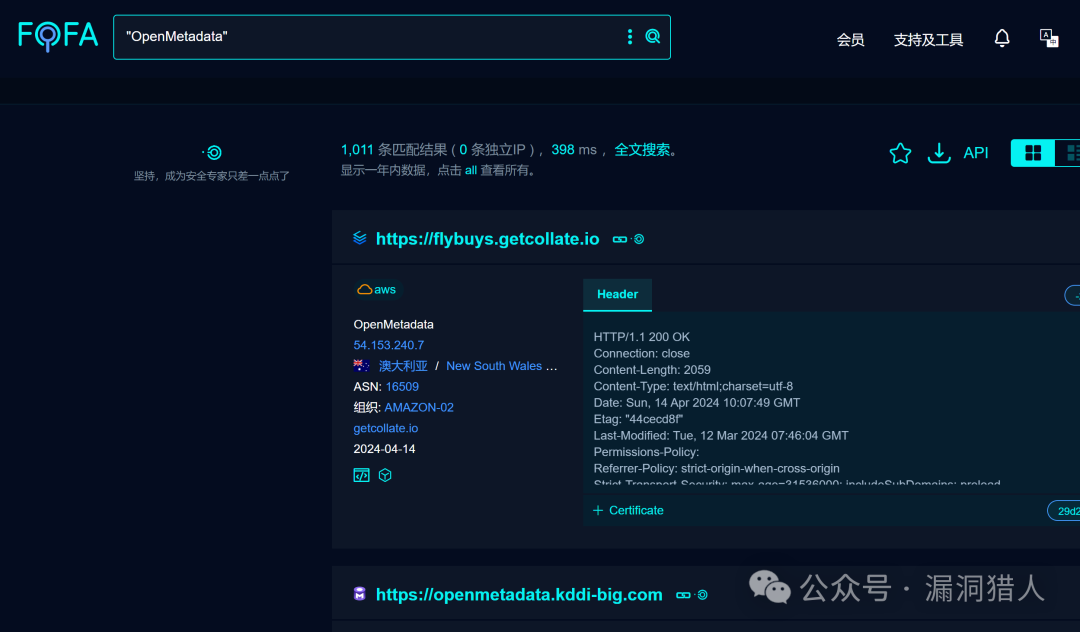This screenshot has width=1080, height=632.
Task: Click the 29d2 pill button at right
Action: click(1065, 511)
